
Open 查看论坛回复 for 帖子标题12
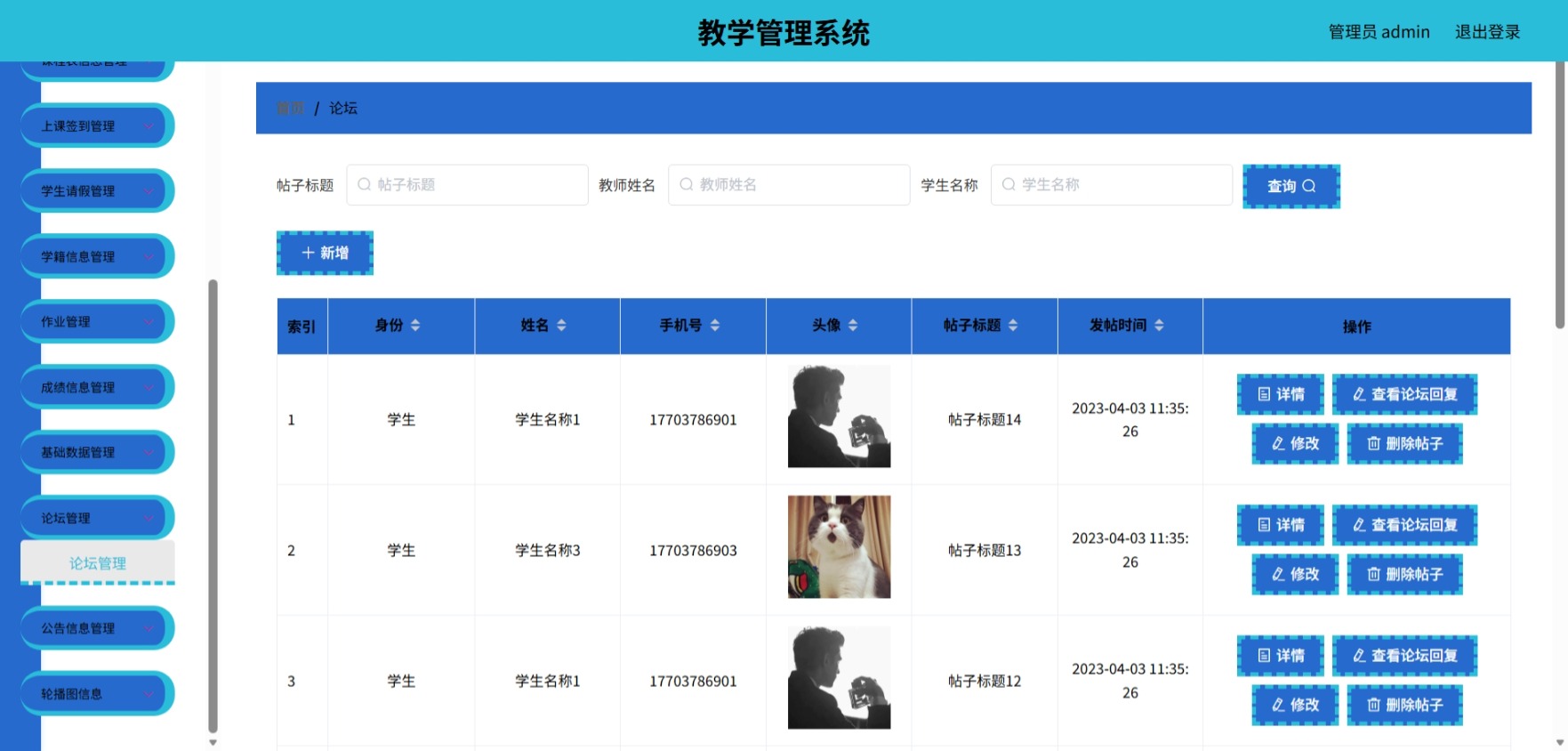point(1404,656)
